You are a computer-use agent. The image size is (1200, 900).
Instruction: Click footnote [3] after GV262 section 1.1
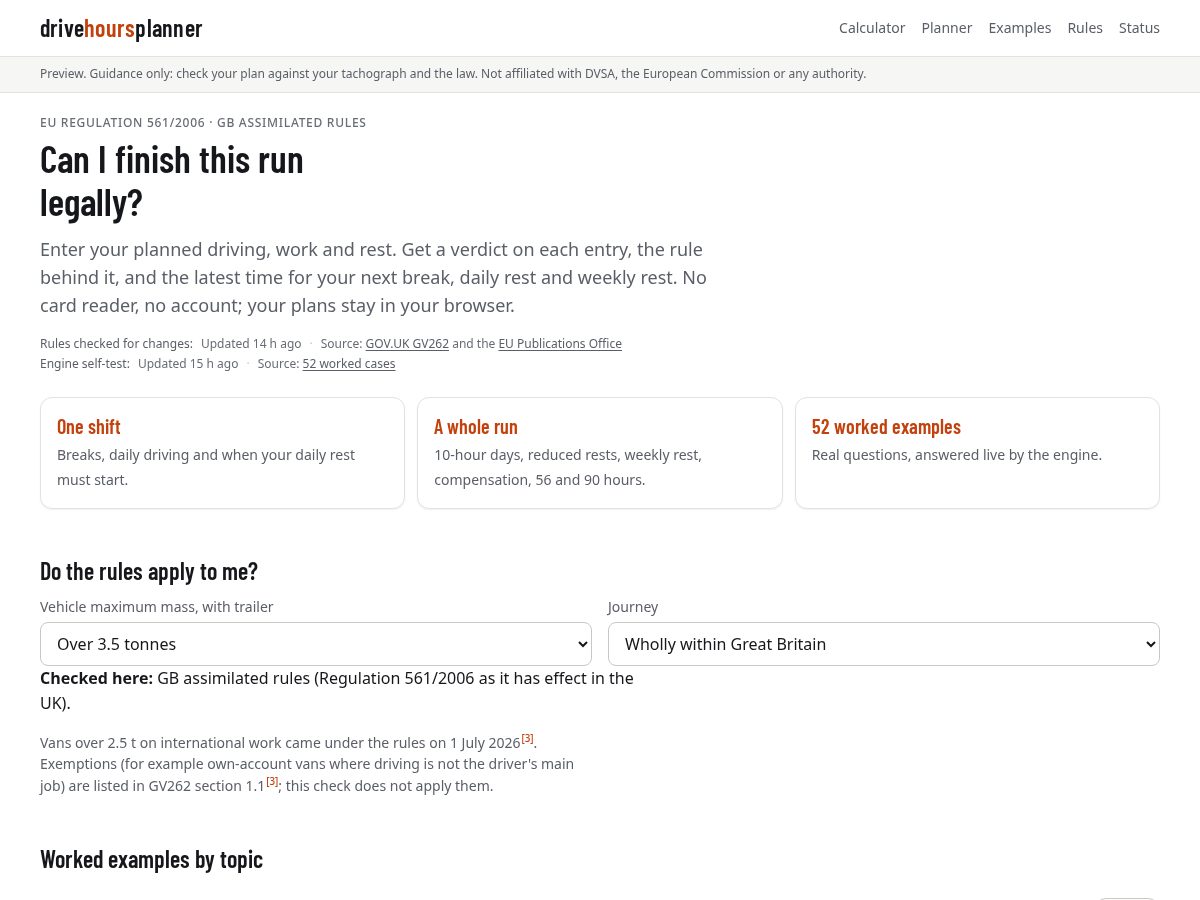pos(272,782)
